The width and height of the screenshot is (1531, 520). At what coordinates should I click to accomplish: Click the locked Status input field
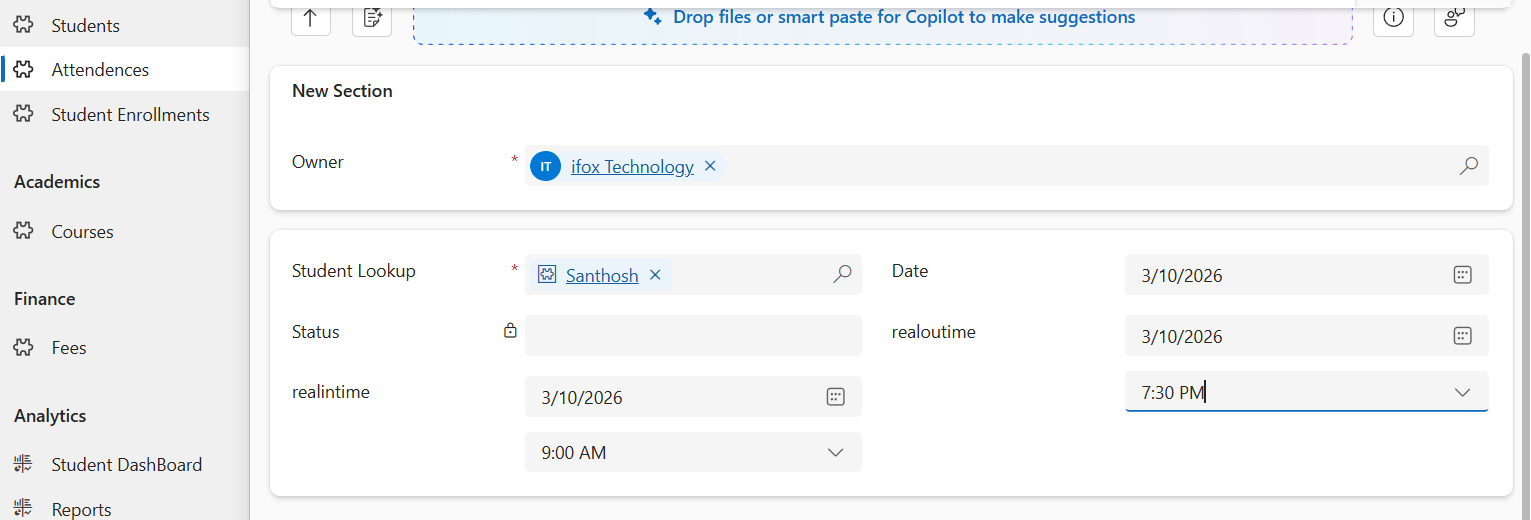(x=692, y=336)
